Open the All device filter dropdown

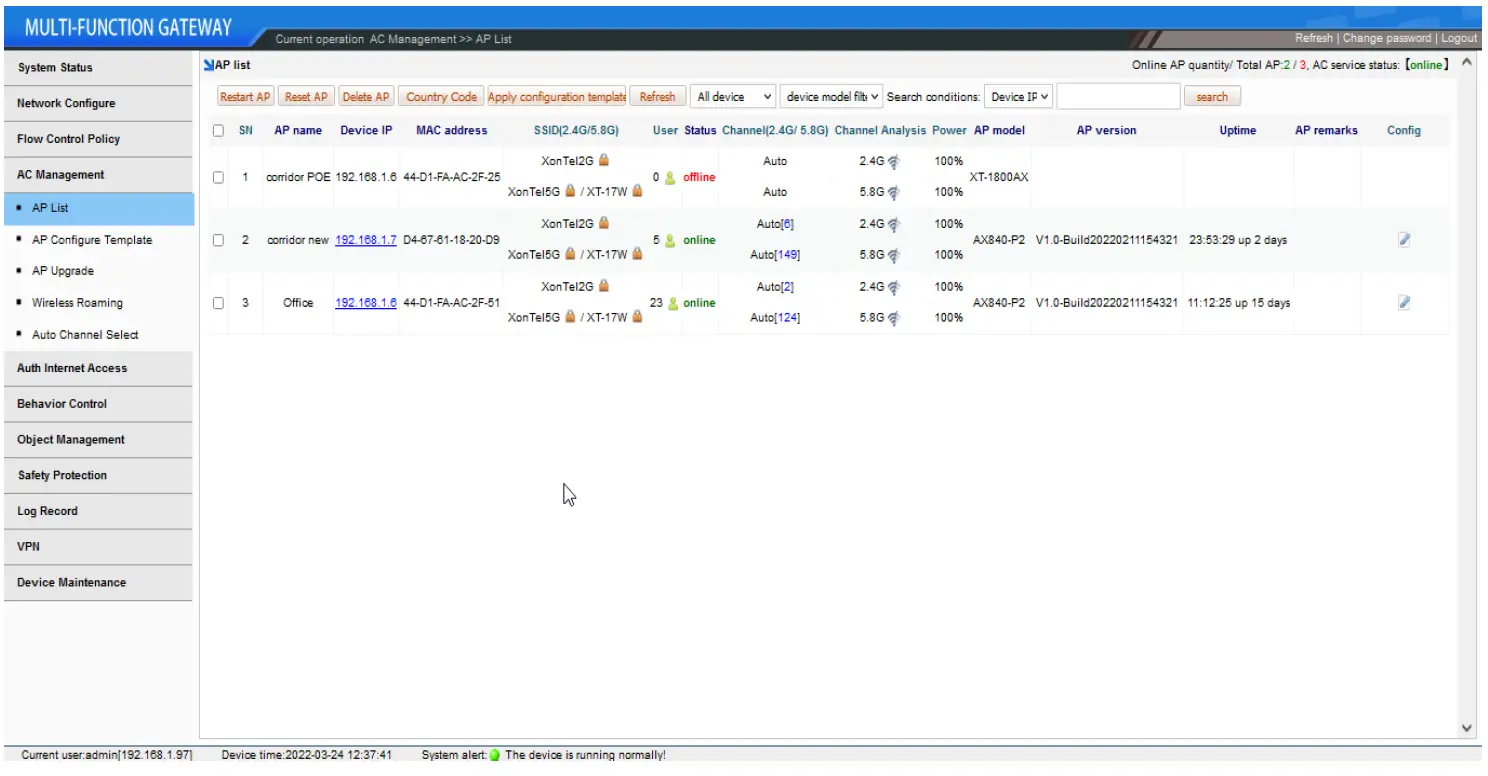click(x=734, y=97)
